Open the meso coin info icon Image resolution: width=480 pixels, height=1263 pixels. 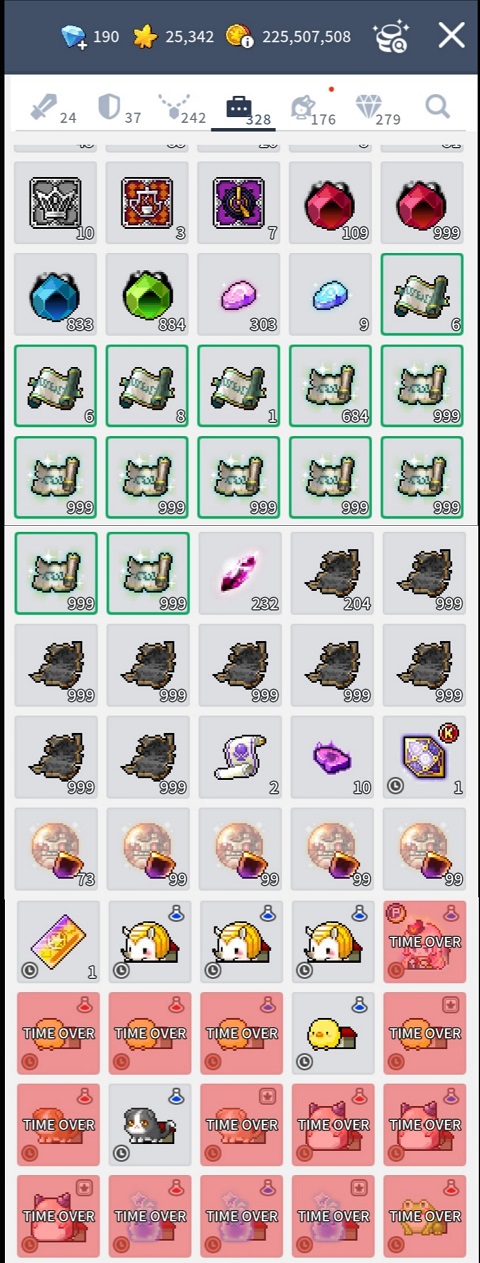(x=239, y=37)
